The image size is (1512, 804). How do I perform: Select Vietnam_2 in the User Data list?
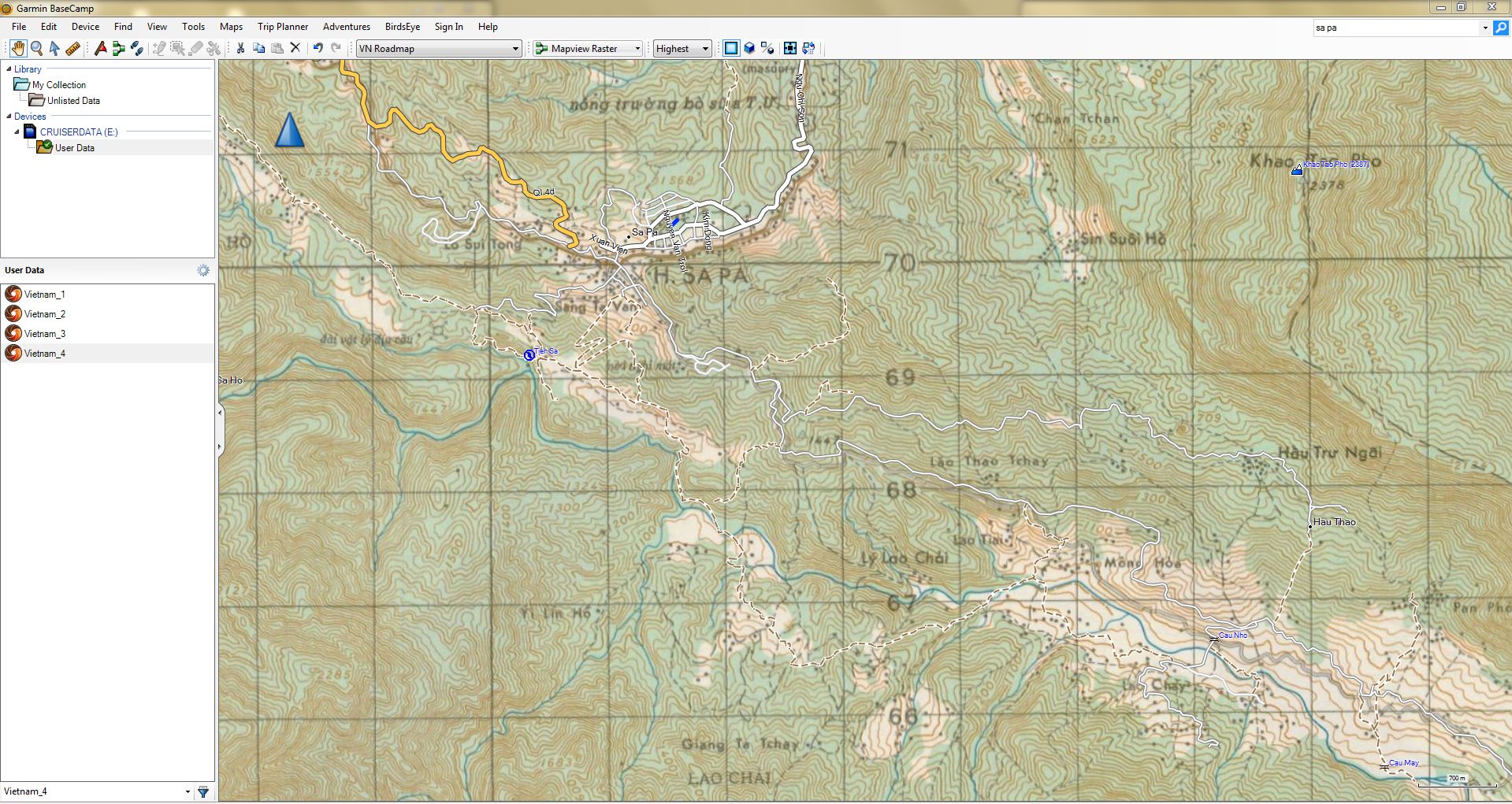click(45, 314)
